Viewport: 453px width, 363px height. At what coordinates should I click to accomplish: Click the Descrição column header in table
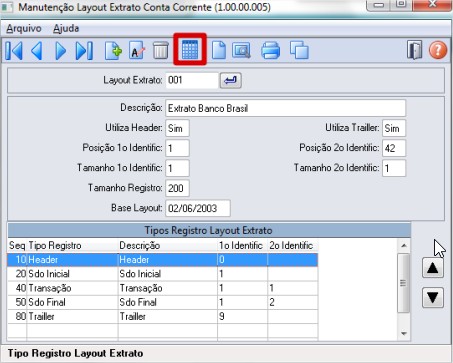[x=168, y=246]
